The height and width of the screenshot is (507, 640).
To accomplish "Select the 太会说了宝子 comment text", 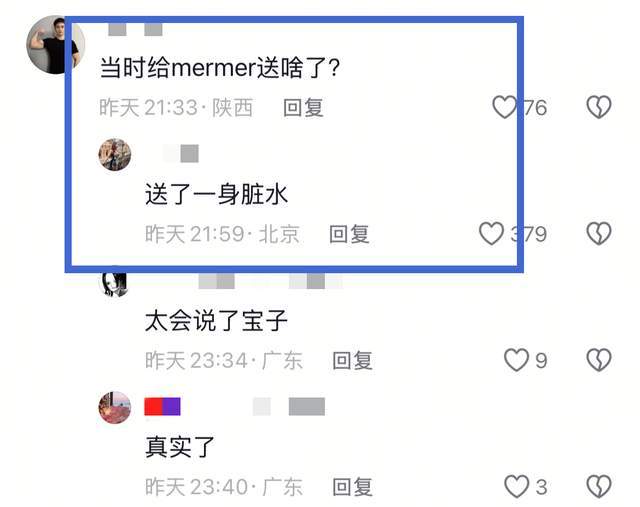I will tap(216, 320).
